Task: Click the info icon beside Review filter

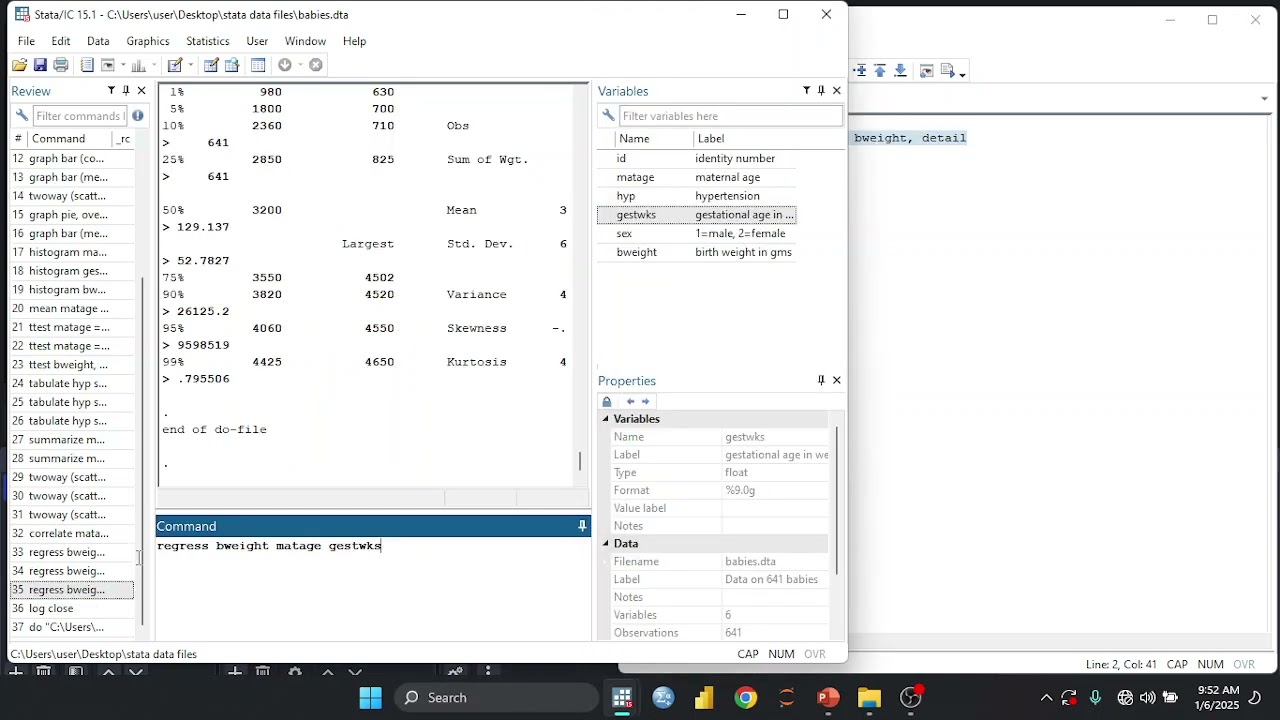Action: click(138, 116)
